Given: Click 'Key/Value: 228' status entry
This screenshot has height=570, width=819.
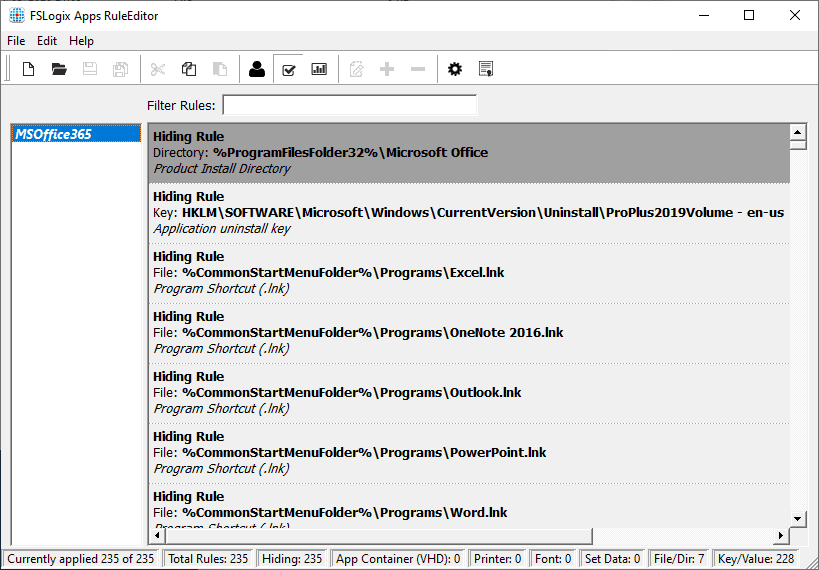Looking at the screenshot, I should [x=756, y=559].
